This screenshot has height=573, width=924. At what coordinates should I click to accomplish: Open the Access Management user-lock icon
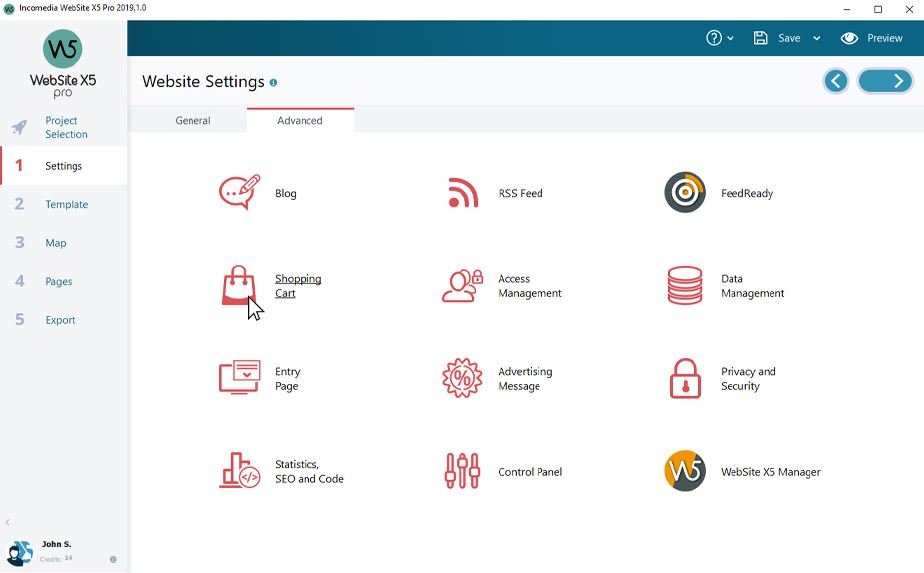[x=463, y=285]
